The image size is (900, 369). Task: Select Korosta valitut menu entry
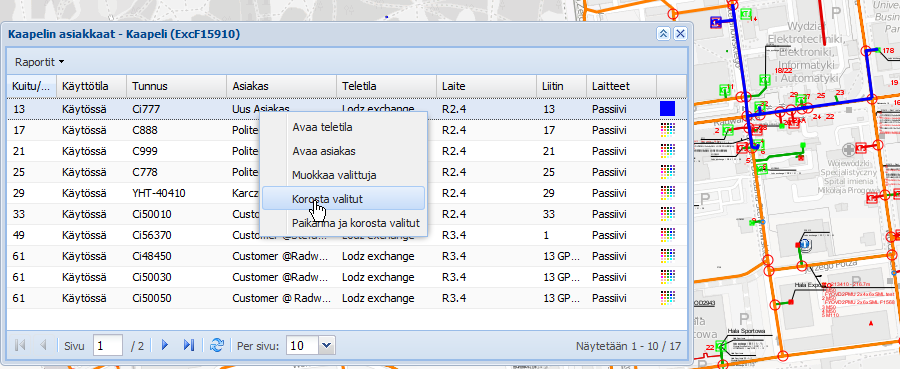tap(343, 199)
